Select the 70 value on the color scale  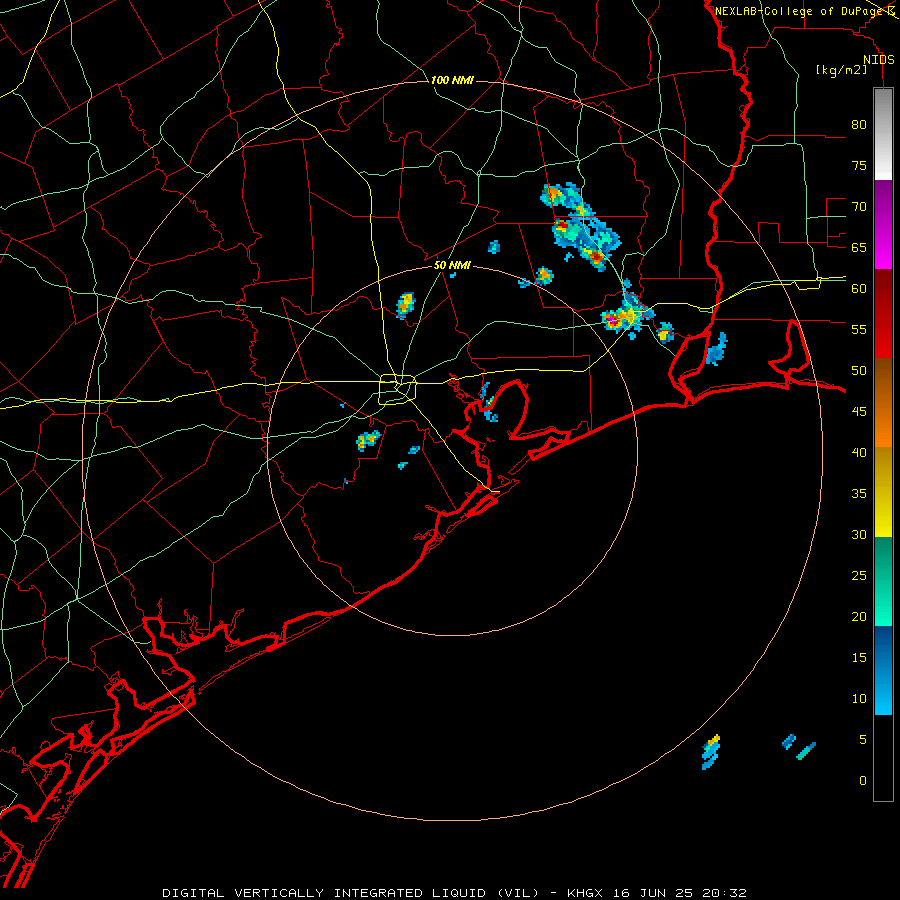click(859, 207)
